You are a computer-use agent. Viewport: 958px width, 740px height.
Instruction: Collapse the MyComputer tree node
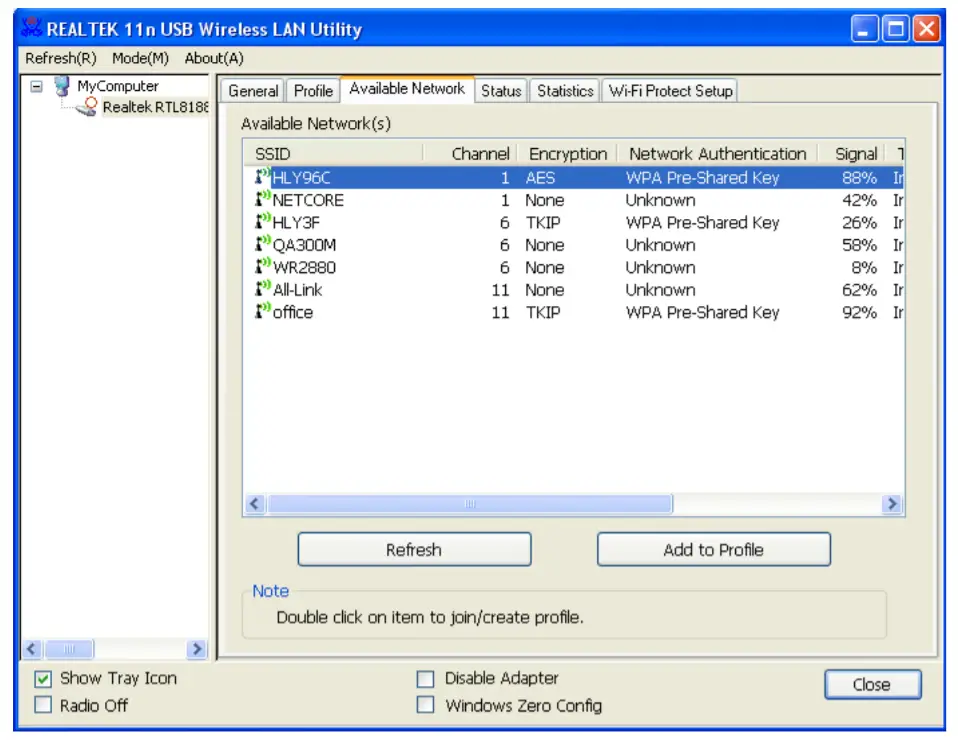tap(36, 86)
